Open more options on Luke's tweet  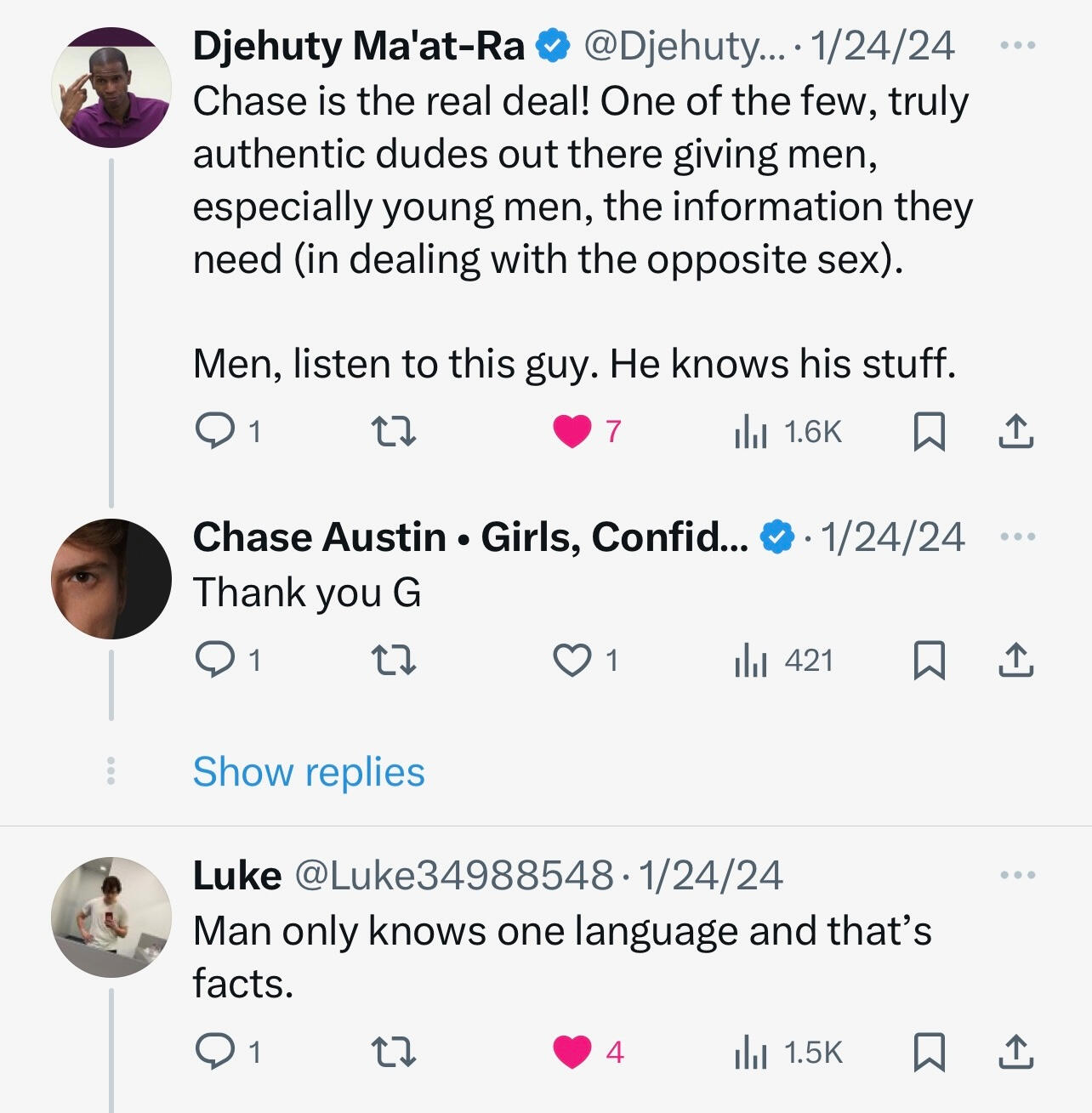[1017, 875]
